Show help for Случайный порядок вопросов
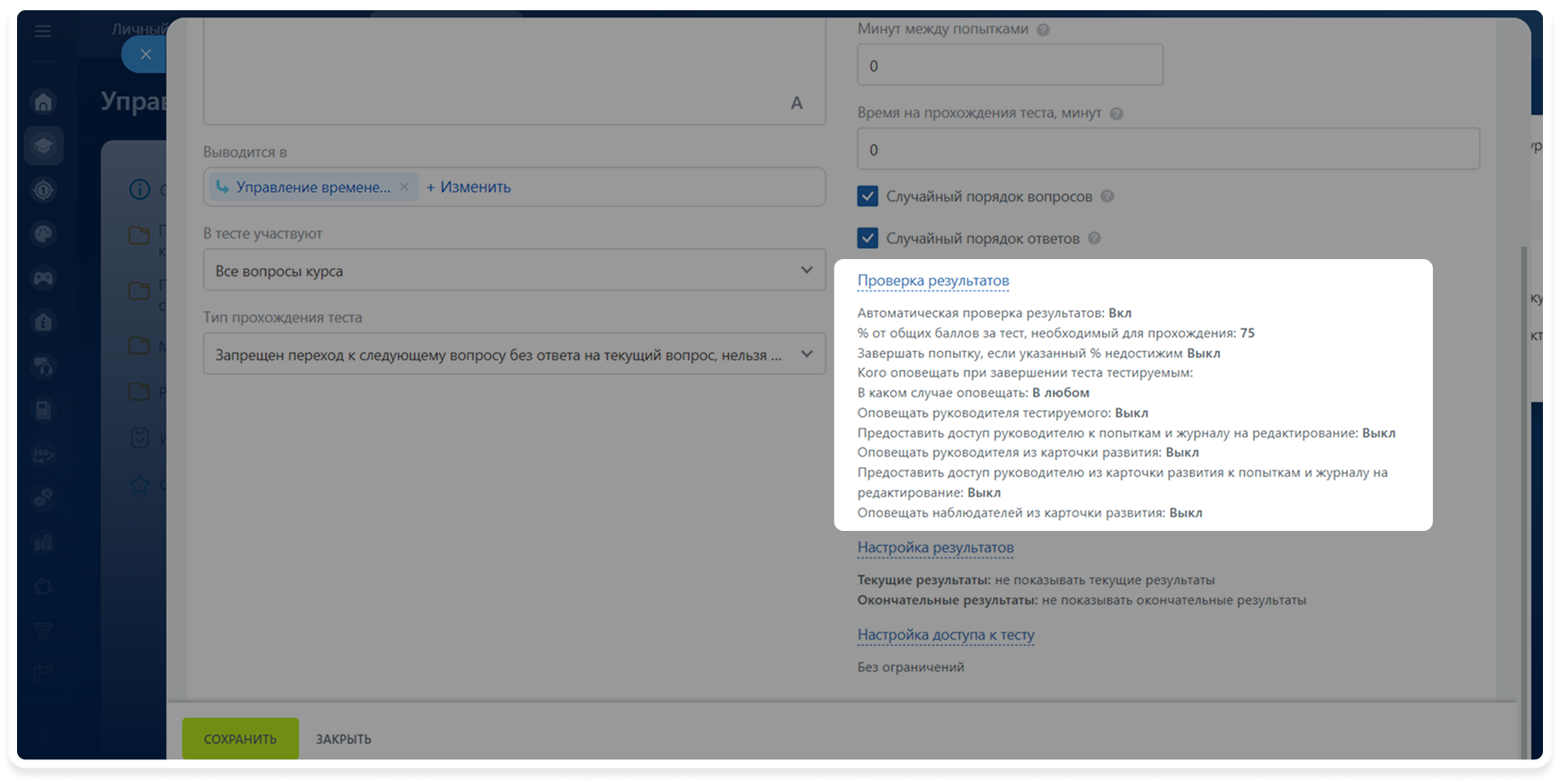Image resolution: width=1560 pixels, height=784 pixels. pos(1106,196)
